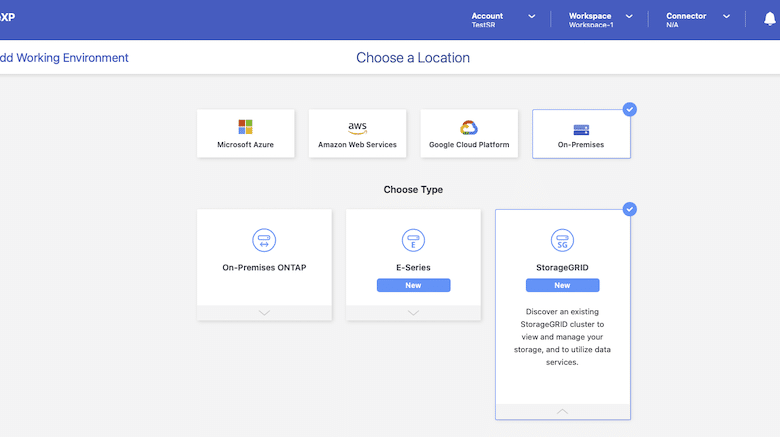Click the StorageGRID description text
The image size is (780, 437).
pyautogui.click(x=562, y=337)
